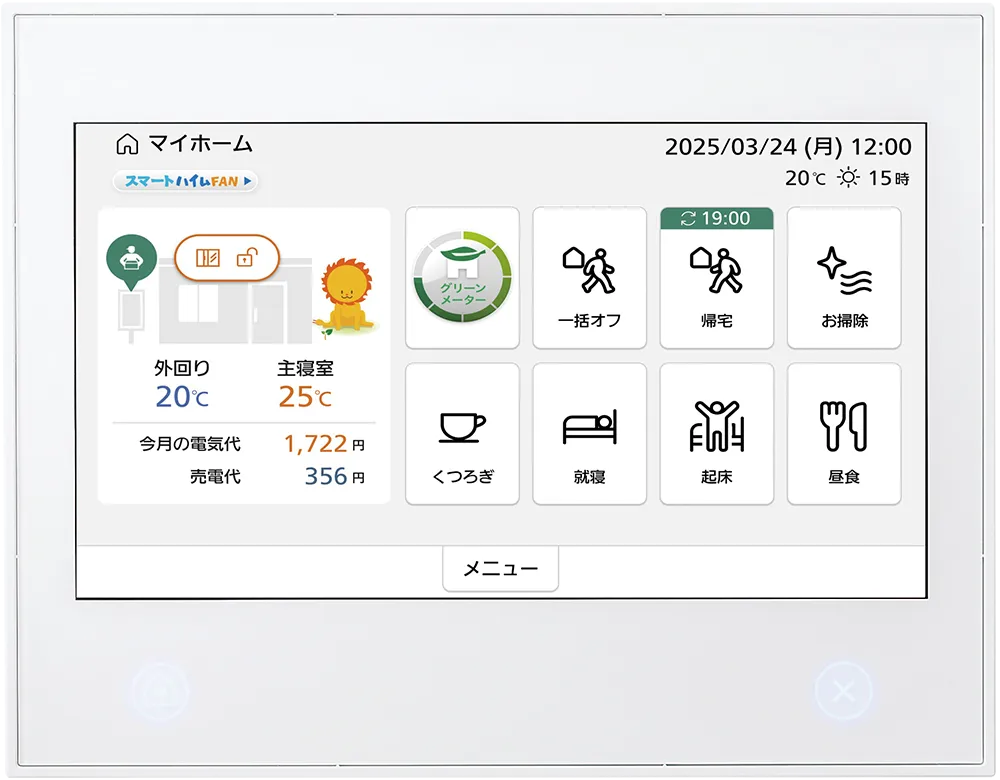This screenshot has height=780, width=1000.
Task: Activate the 就寝 (bedtime) scene
Action: tap(589, 432)
